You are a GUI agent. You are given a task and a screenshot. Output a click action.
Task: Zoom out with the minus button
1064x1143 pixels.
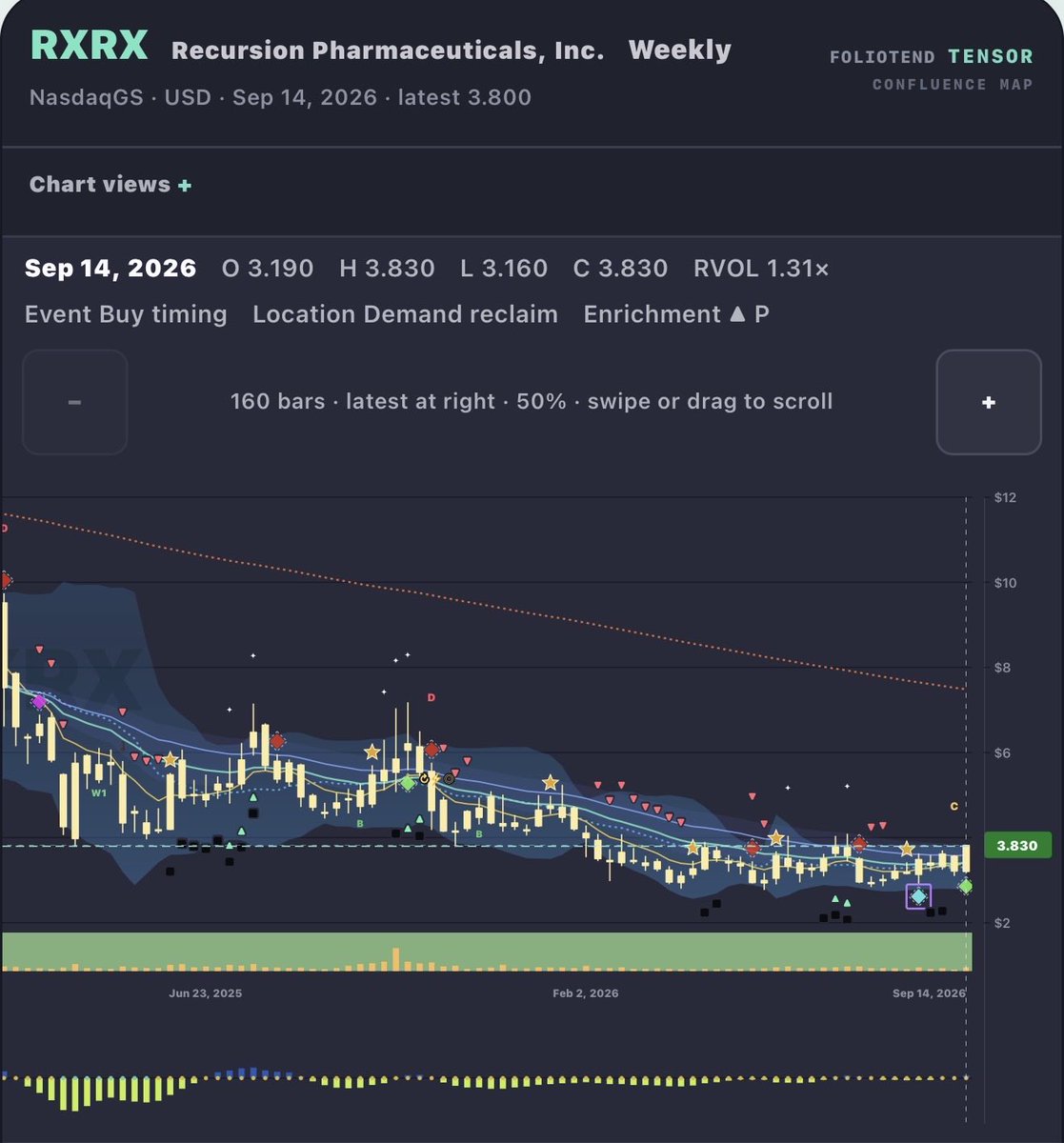coord(74,402)
